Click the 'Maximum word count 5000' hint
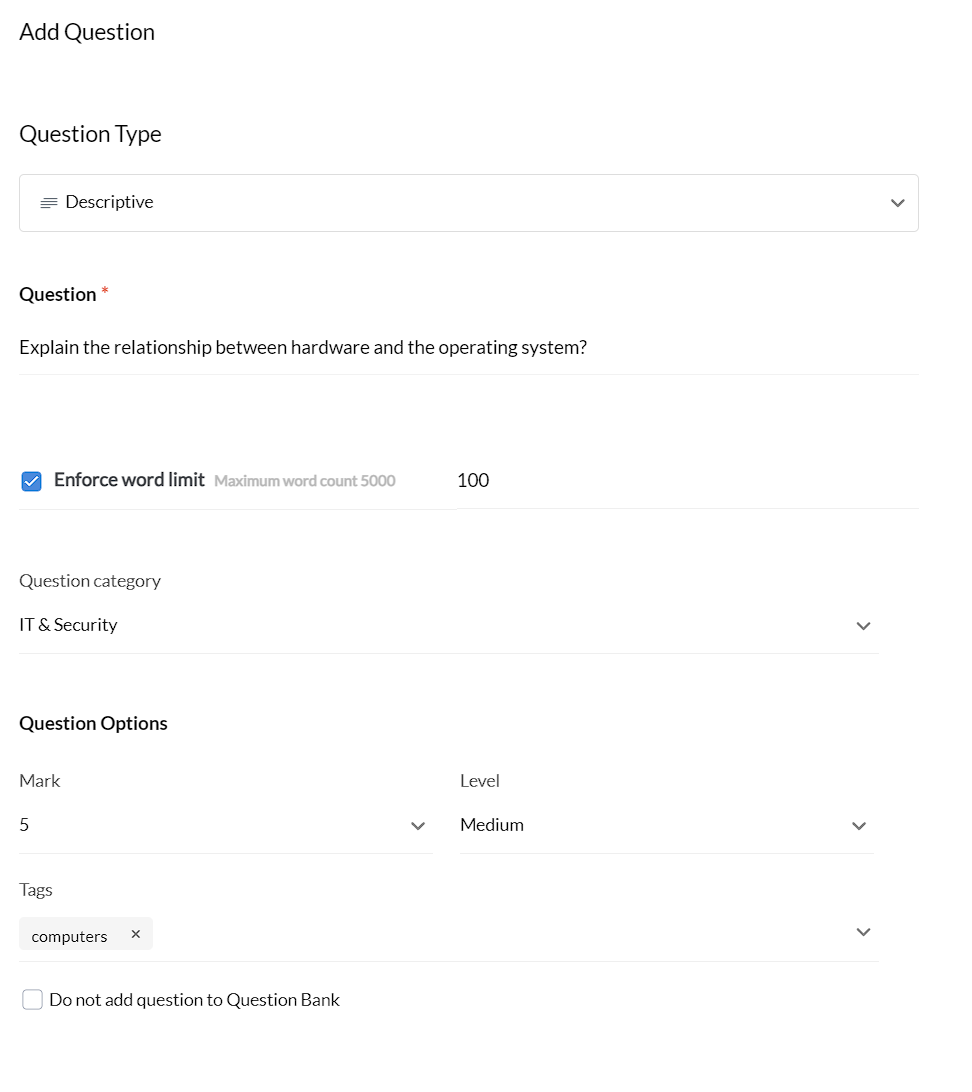 (305, 481)
